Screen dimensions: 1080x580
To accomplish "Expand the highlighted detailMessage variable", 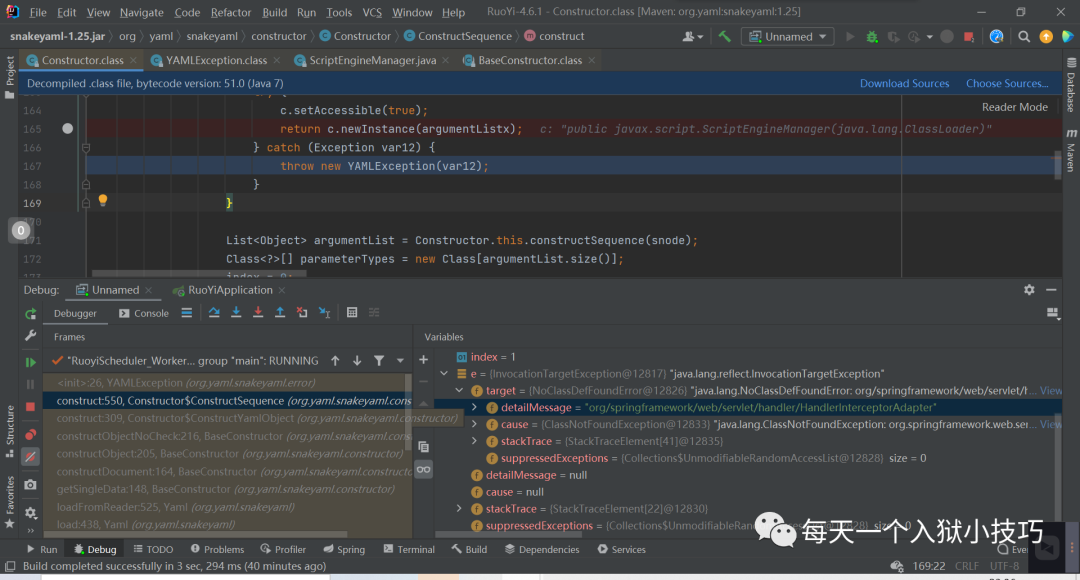I will pyautogui.click(x=475, y=408).
